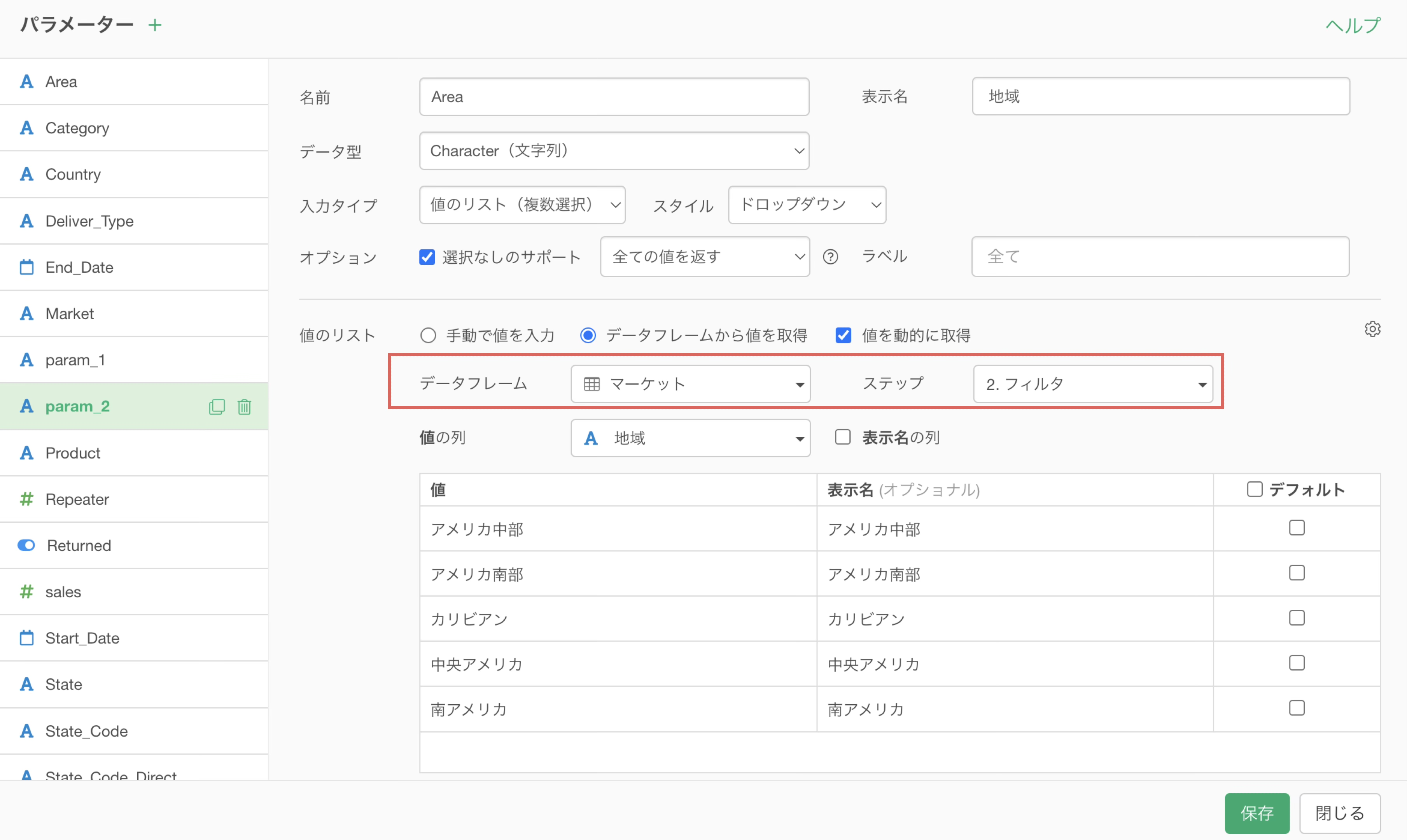Open value list settings gear icon
The image size is (1407, 840).
point(1372,329)
